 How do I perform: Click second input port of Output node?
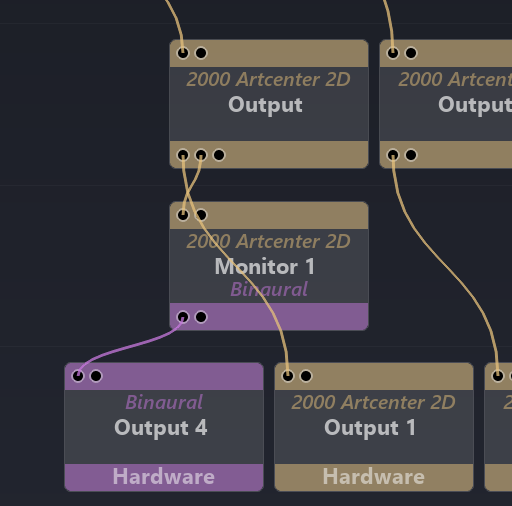click(x=201, y=53)
